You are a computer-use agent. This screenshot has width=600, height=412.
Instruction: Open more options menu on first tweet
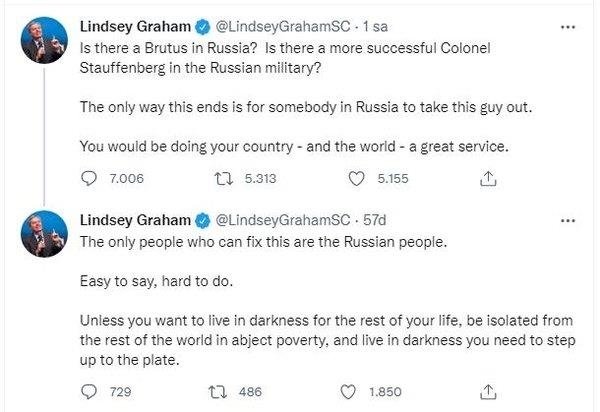[x=568, y=27]
